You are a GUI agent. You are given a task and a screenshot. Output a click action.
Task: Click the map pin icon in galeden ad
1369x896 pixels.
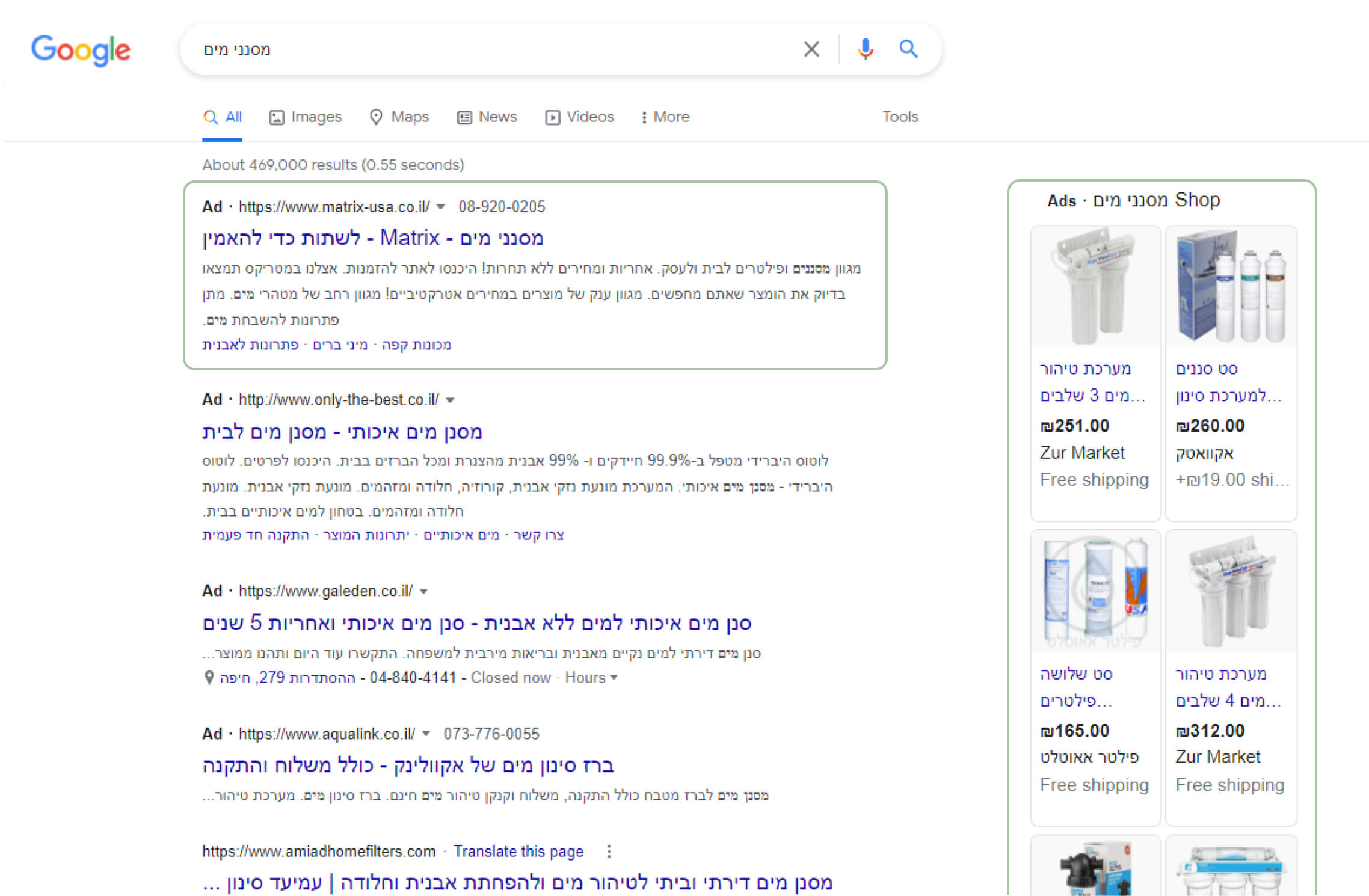(209, 678)
